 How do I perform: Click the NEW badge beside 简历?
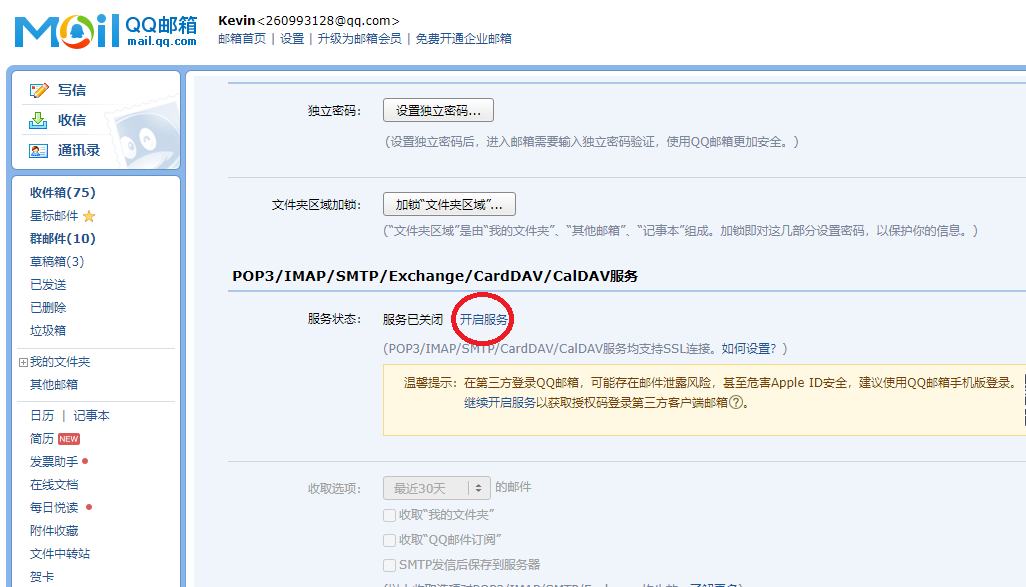point(69,439)
